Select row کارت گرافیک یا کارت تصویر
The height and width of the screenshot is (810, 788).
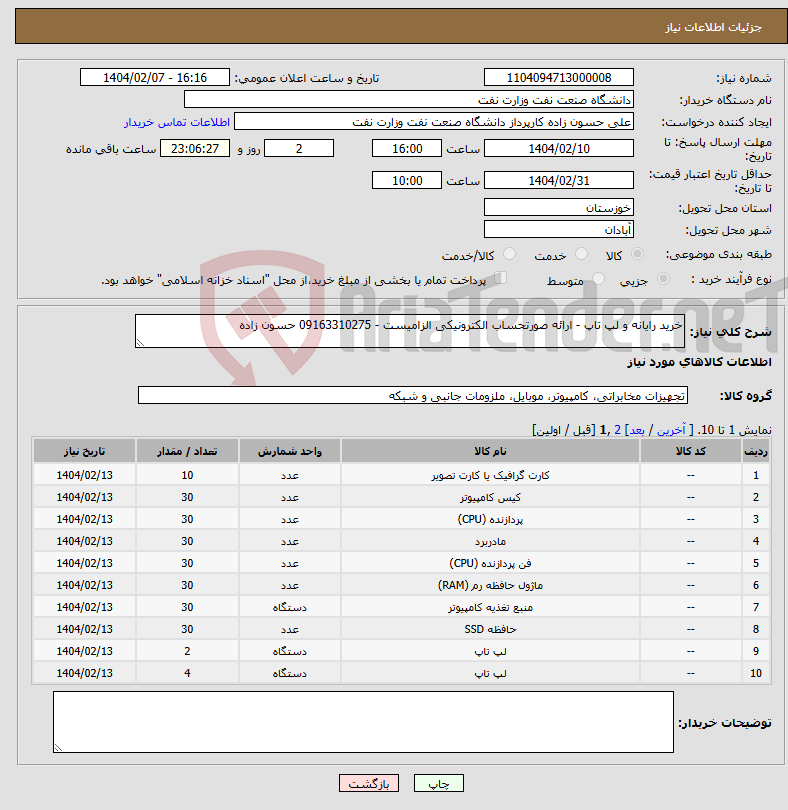point(401,475)
